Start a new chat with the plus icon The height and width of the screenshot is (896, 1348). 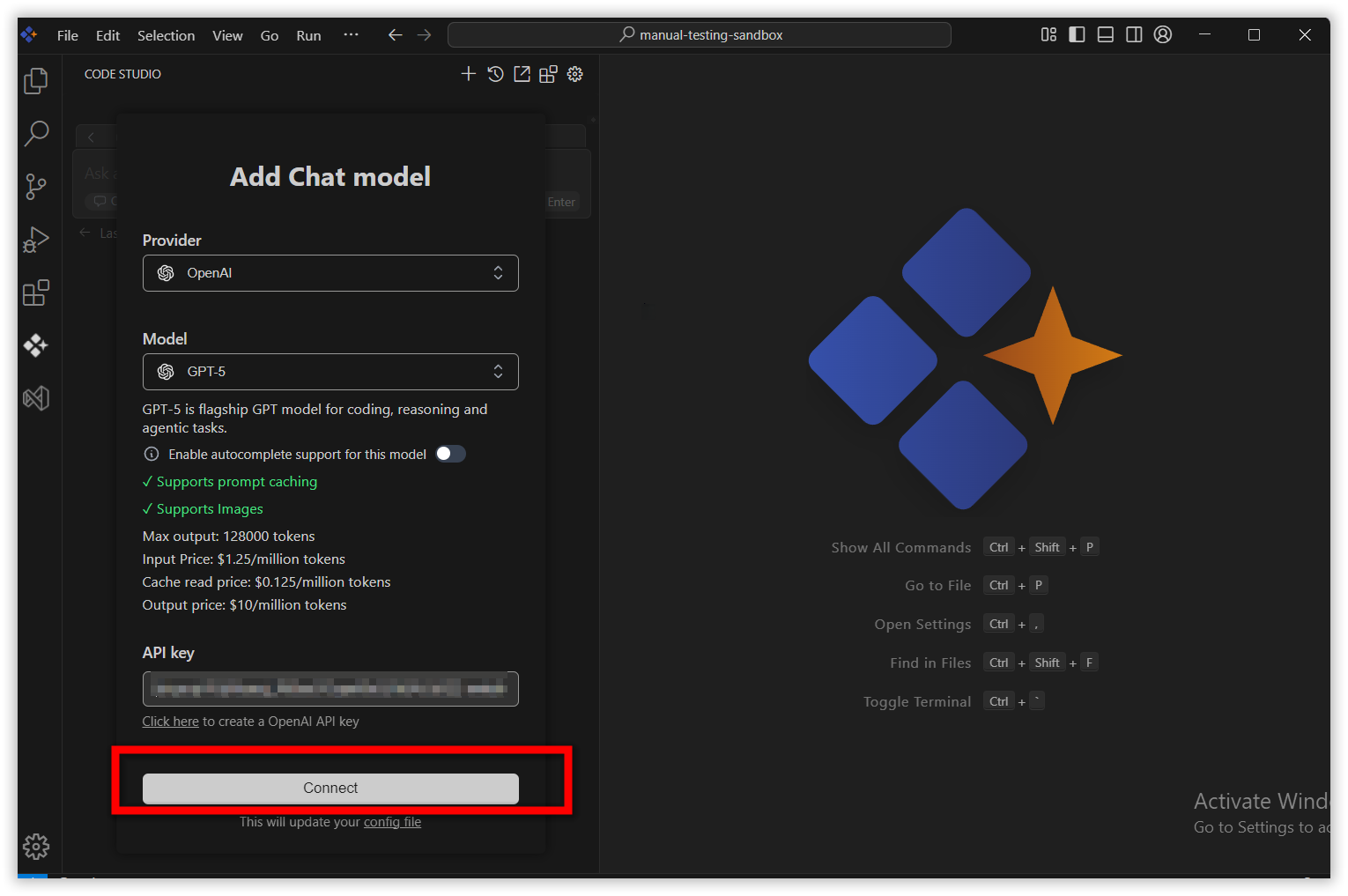(x=468, y=74)
